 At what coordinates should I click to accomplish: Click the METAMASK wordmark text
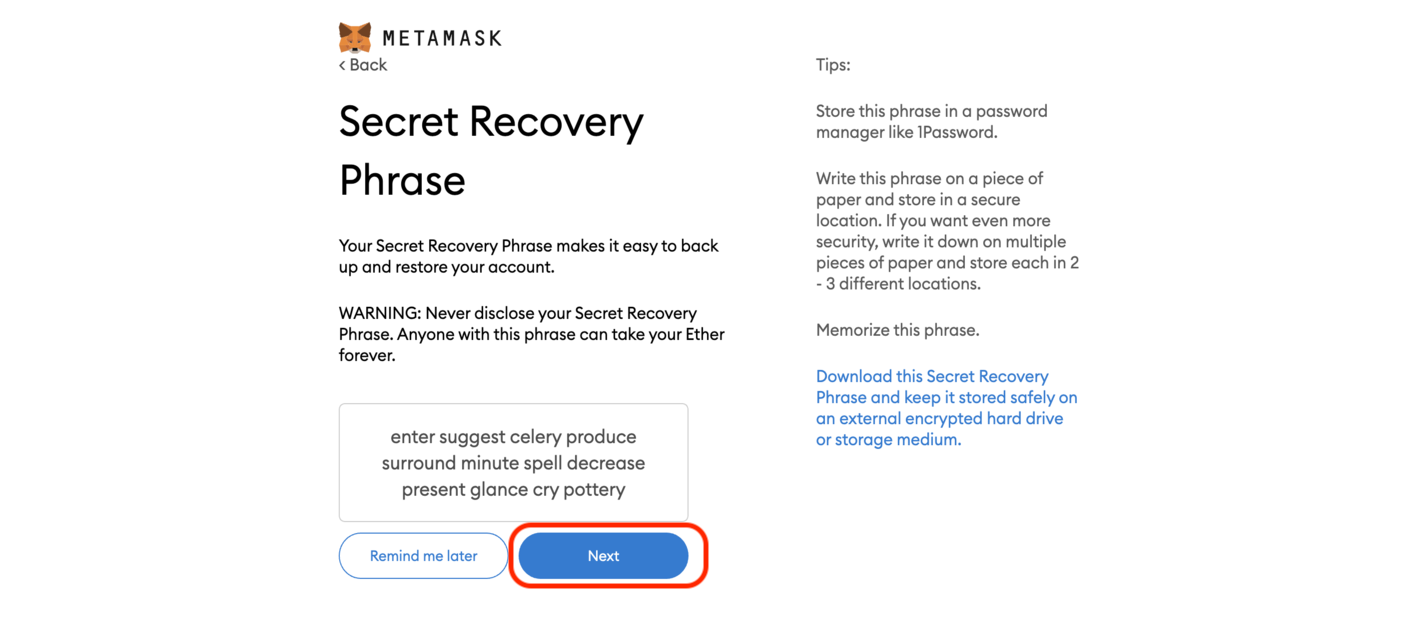(x=442, y=39)
